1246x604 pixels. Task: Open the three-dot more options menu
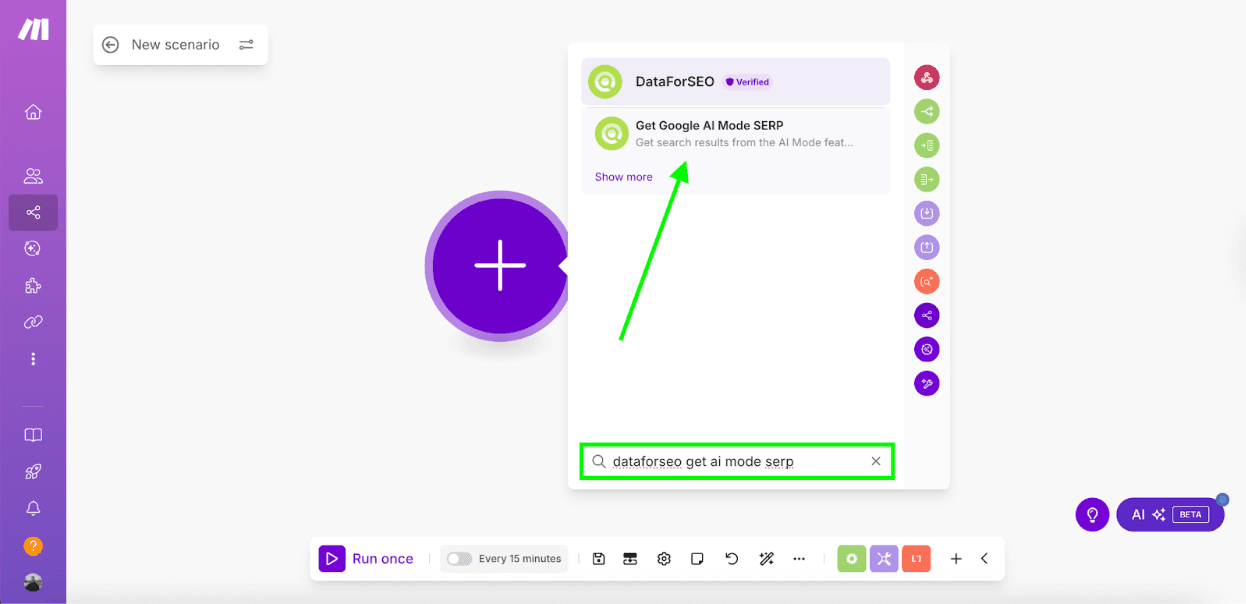(799, 558)
